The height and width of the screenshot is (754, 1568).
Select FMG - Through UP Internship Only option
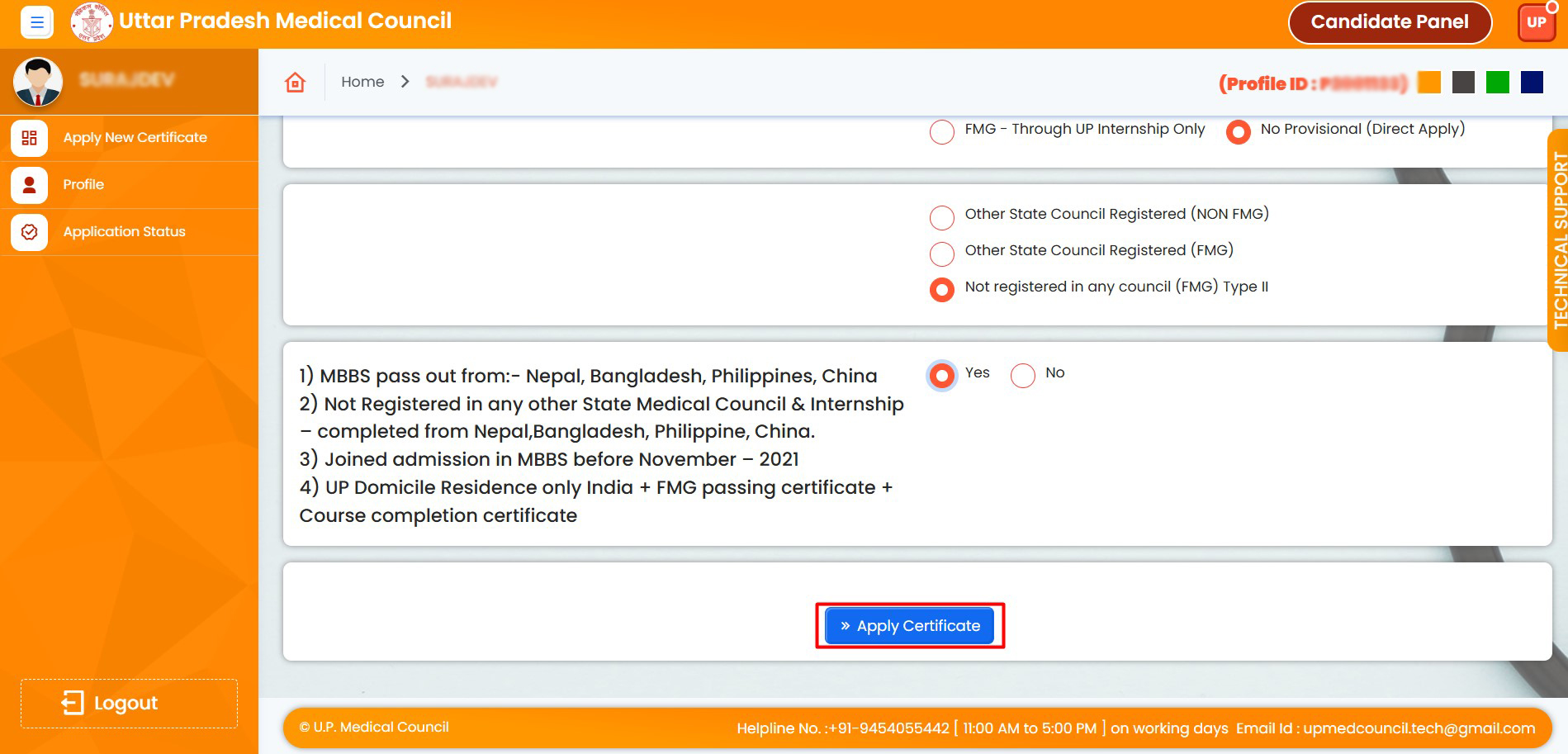click(941, 132)
